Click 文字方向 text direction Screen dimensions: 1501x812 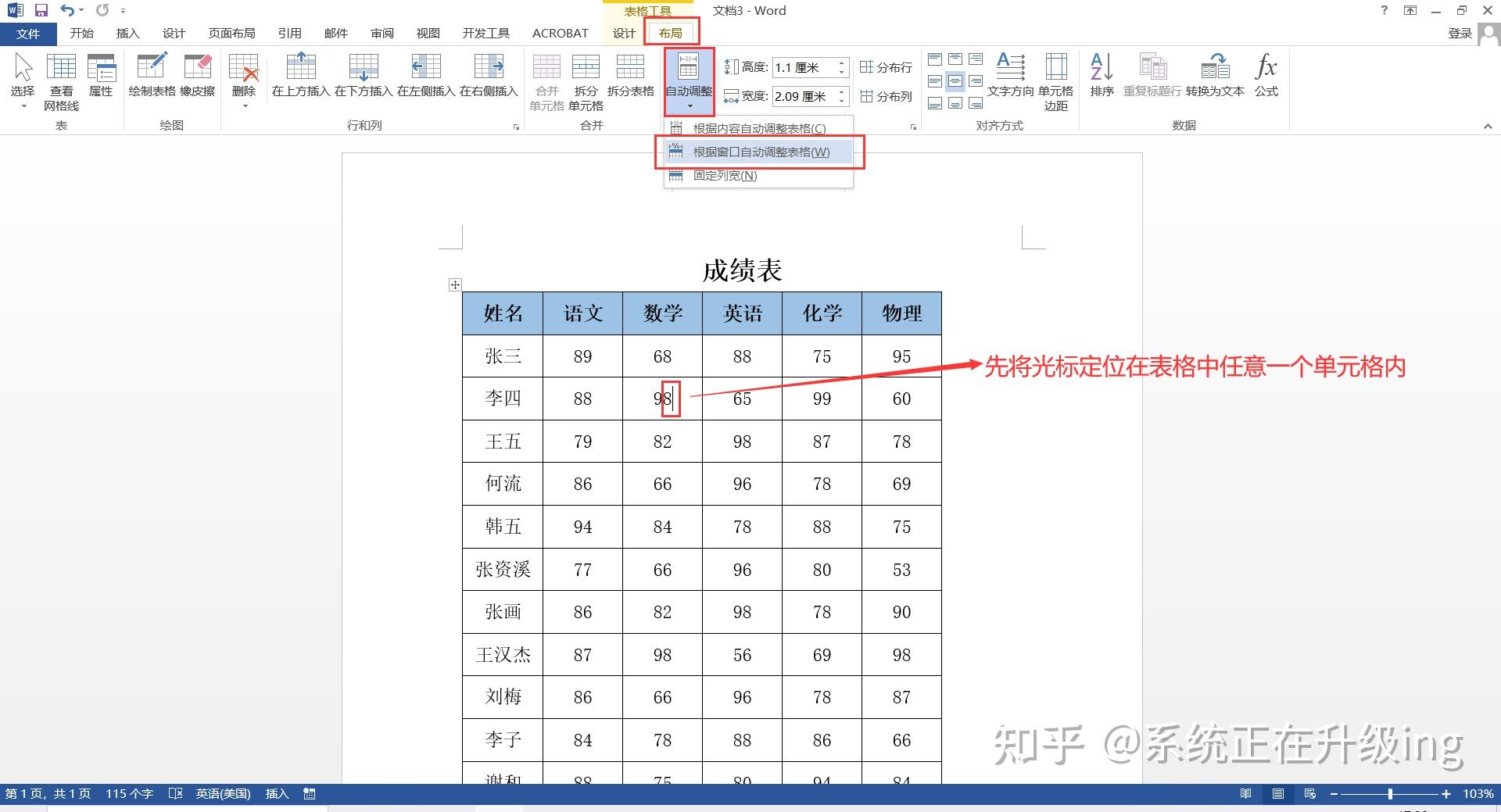1010,76
